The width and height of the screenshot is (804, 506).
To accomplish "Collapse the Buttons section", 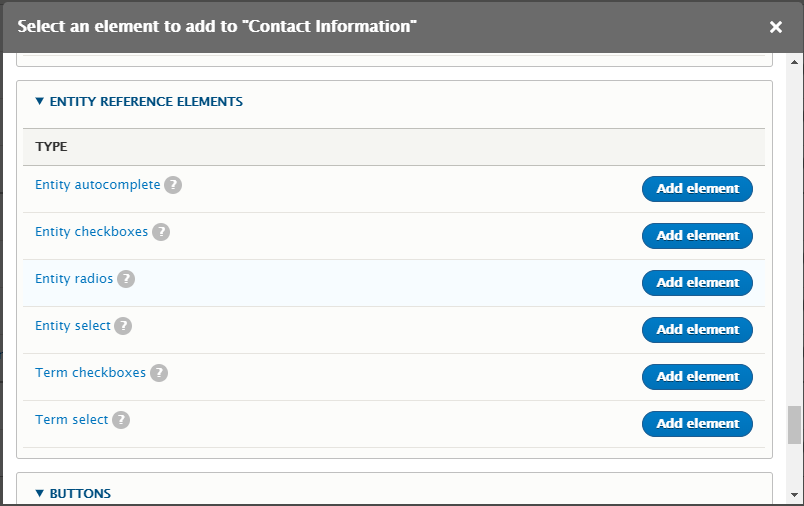I will (x=73, y=493).
